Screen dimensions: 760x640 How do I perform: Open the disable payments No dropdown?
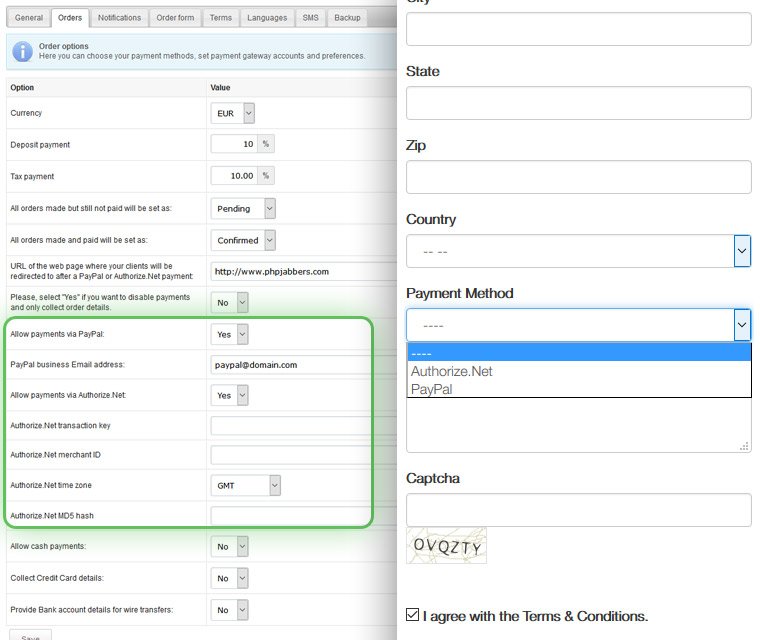click(229, 303)
